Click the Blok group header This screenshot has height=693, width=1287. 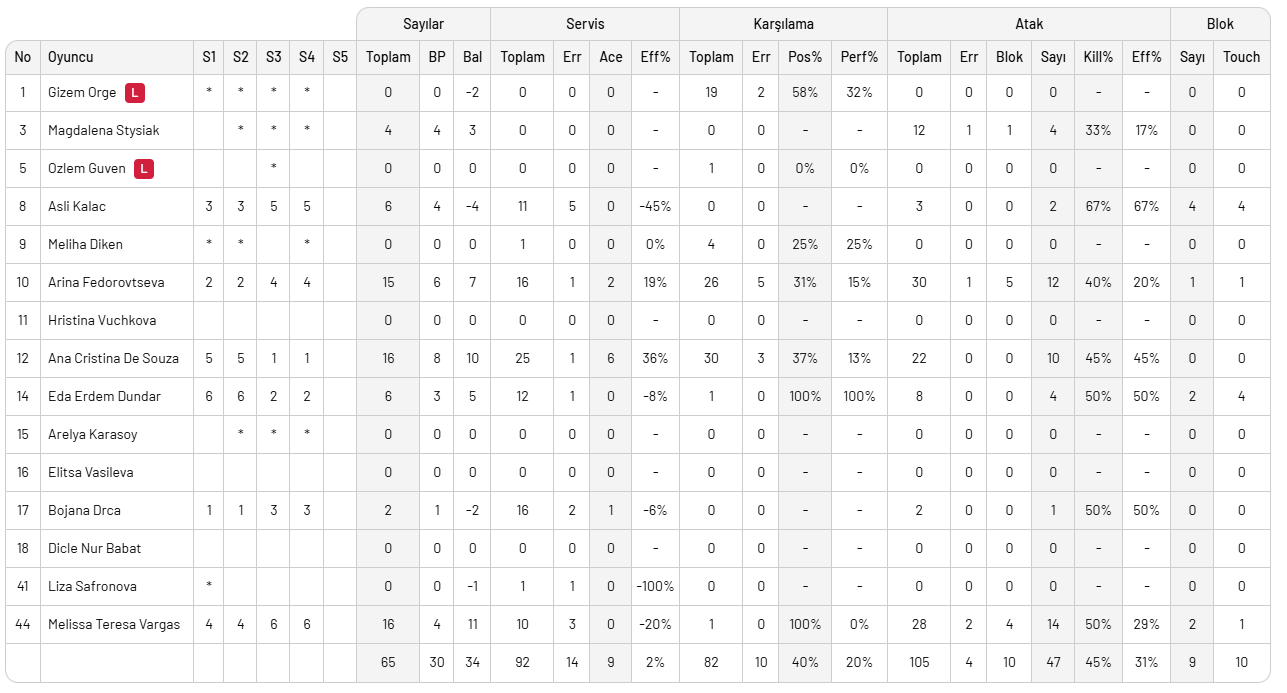(x=1220, y=24)
